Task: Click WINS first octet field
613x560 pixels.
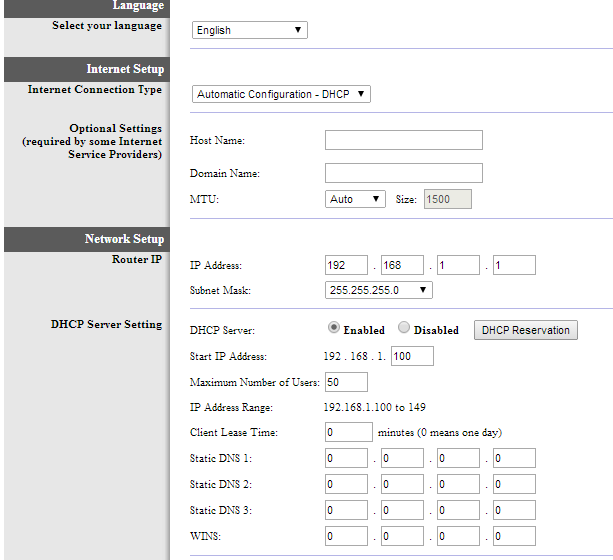Action: pyautogui.click(x=346, y=536)
